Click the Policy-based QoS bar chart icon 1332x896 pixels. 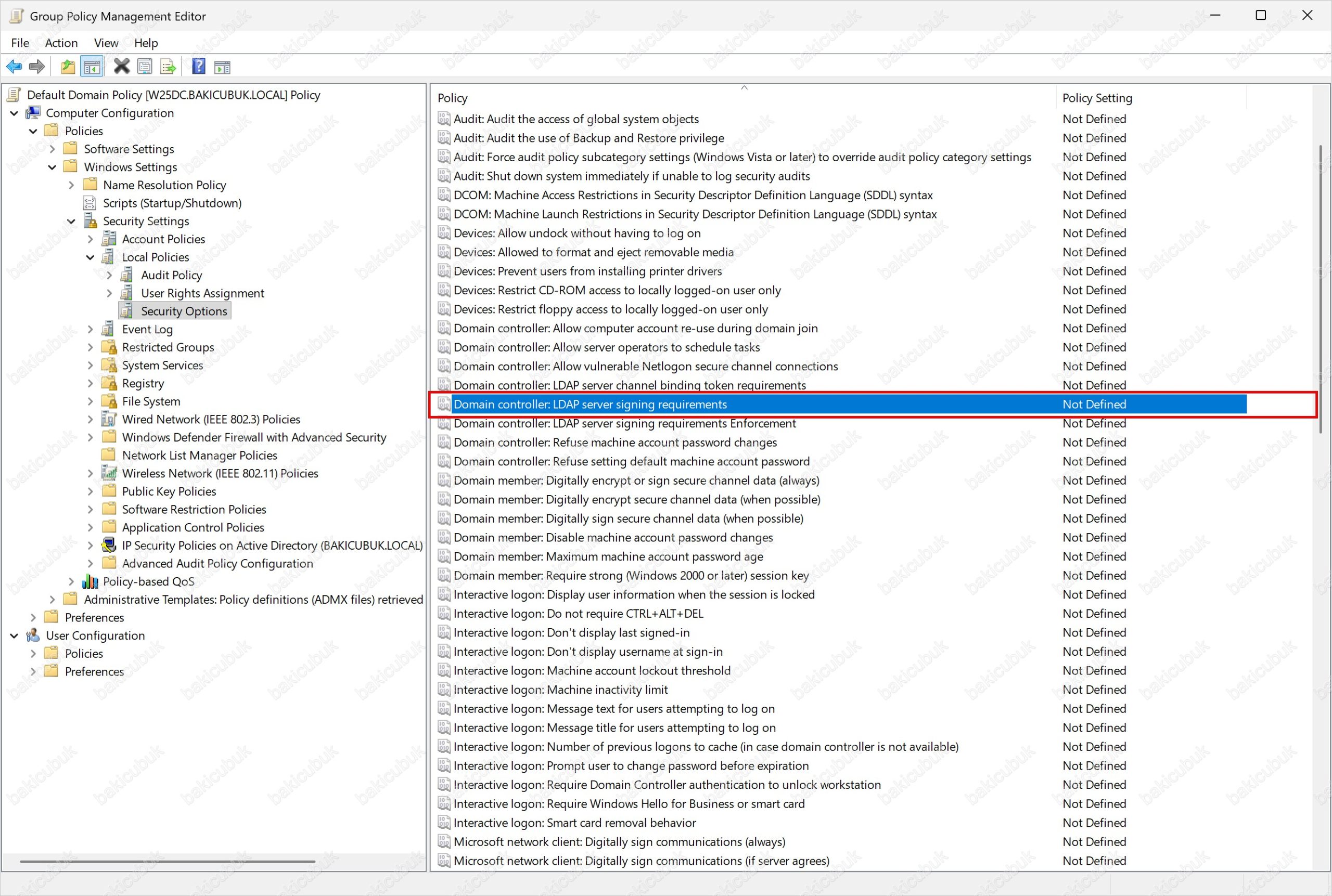[91, 581]
